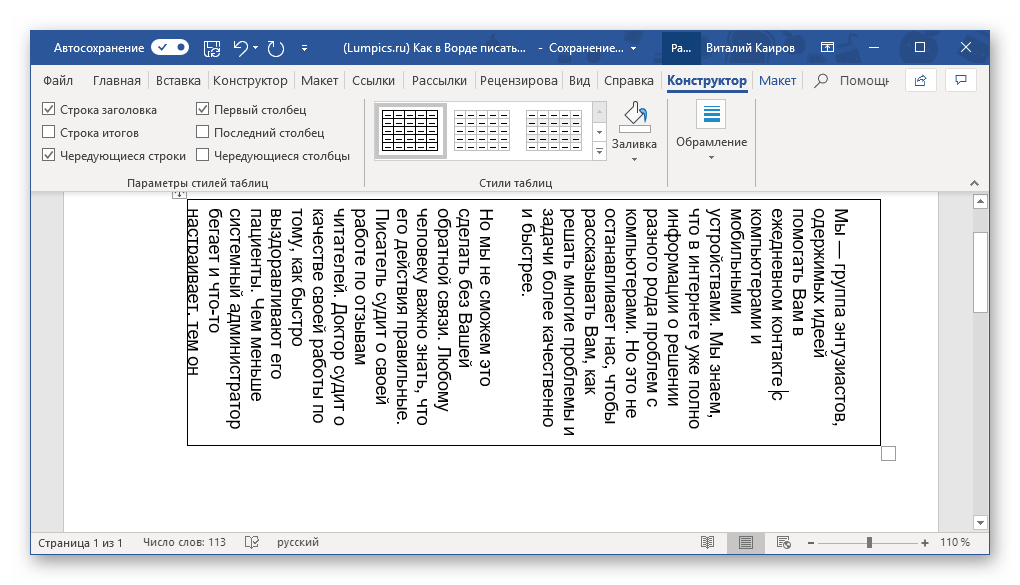Click the spelling check icon in status bar
Image resolution: width=1020 pixels, height=585 pixels.
(252, 542)
